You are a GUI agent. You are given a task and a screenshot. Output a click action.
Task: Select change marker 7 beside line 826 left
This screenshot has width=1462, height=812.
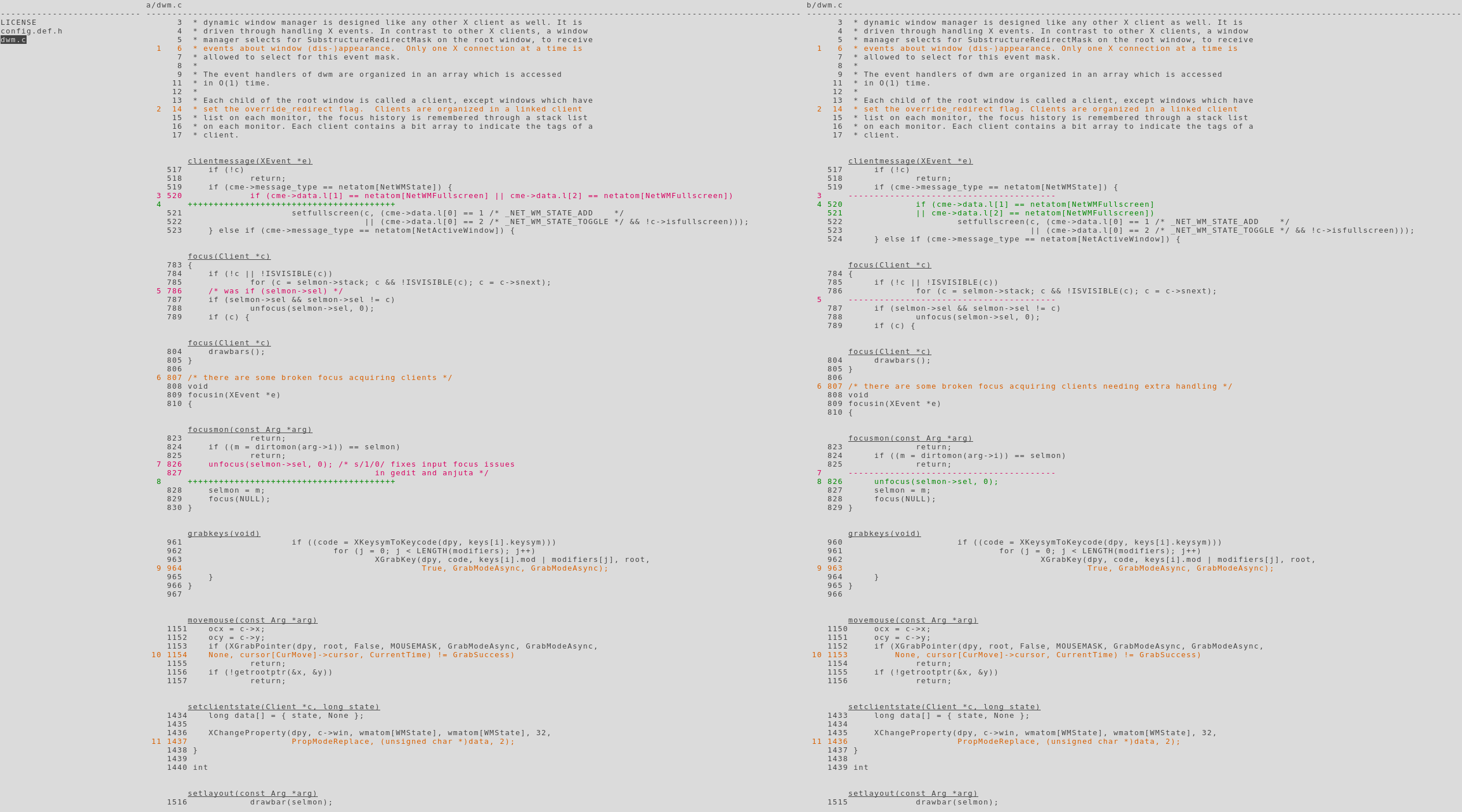pyautogui.click(x=158, y=464)
